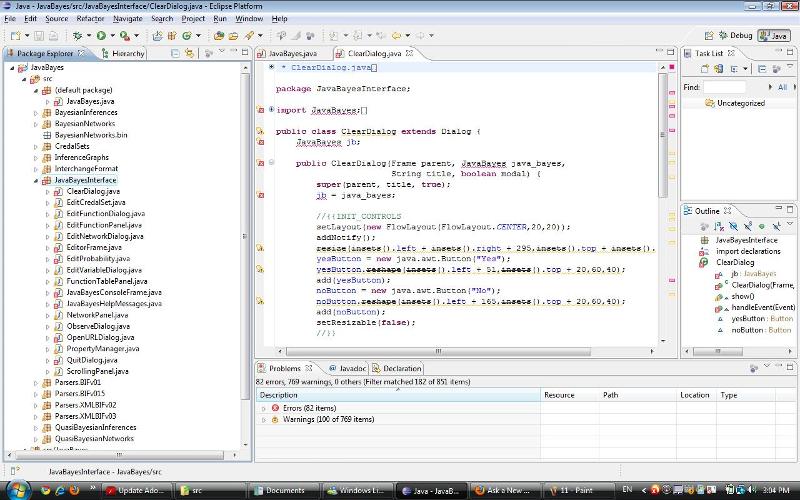Click New Task icon in Task List

point(705,68)
